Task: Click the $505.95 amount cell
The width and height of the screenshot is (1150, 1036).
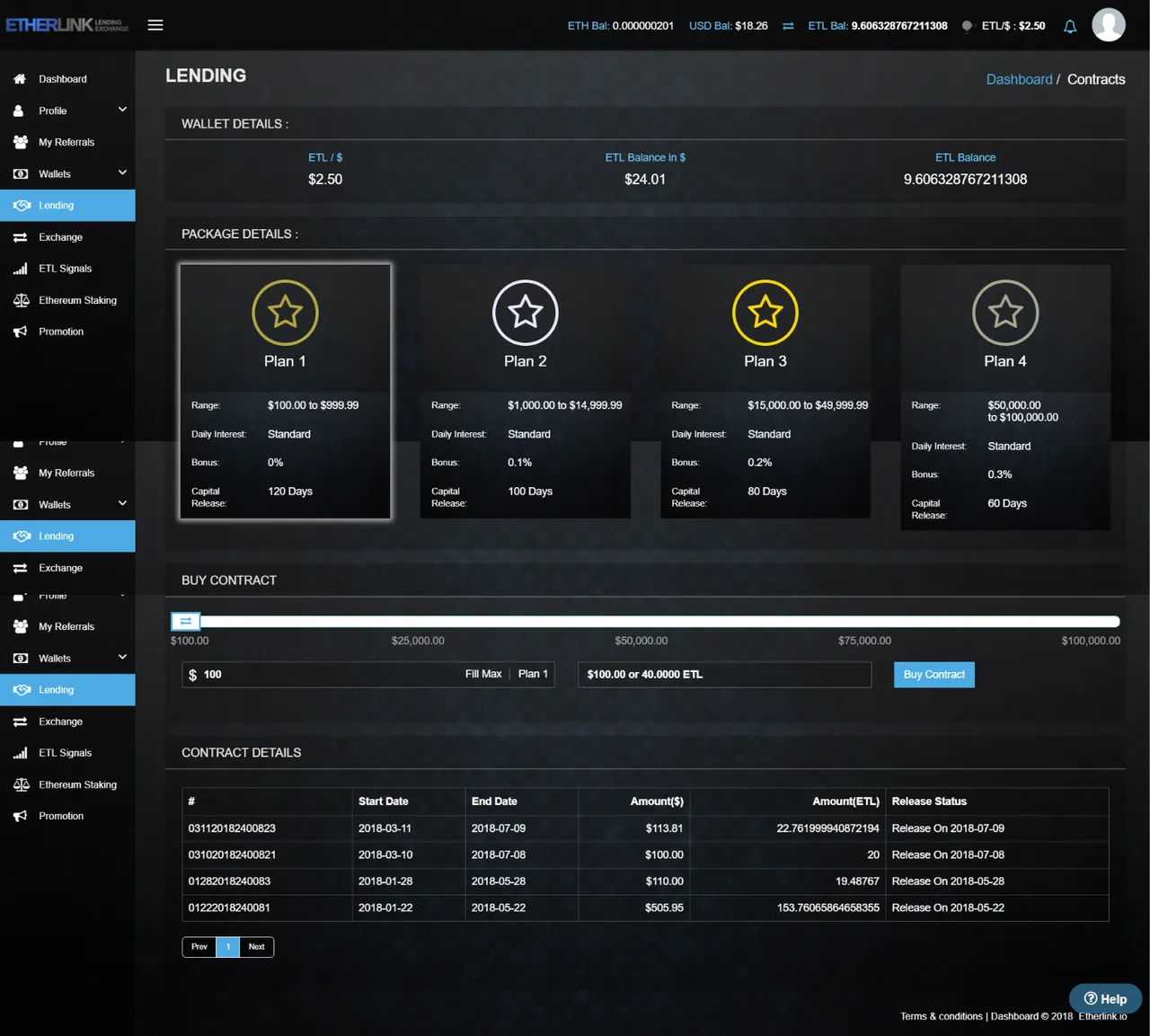Action: click(664, 908)
